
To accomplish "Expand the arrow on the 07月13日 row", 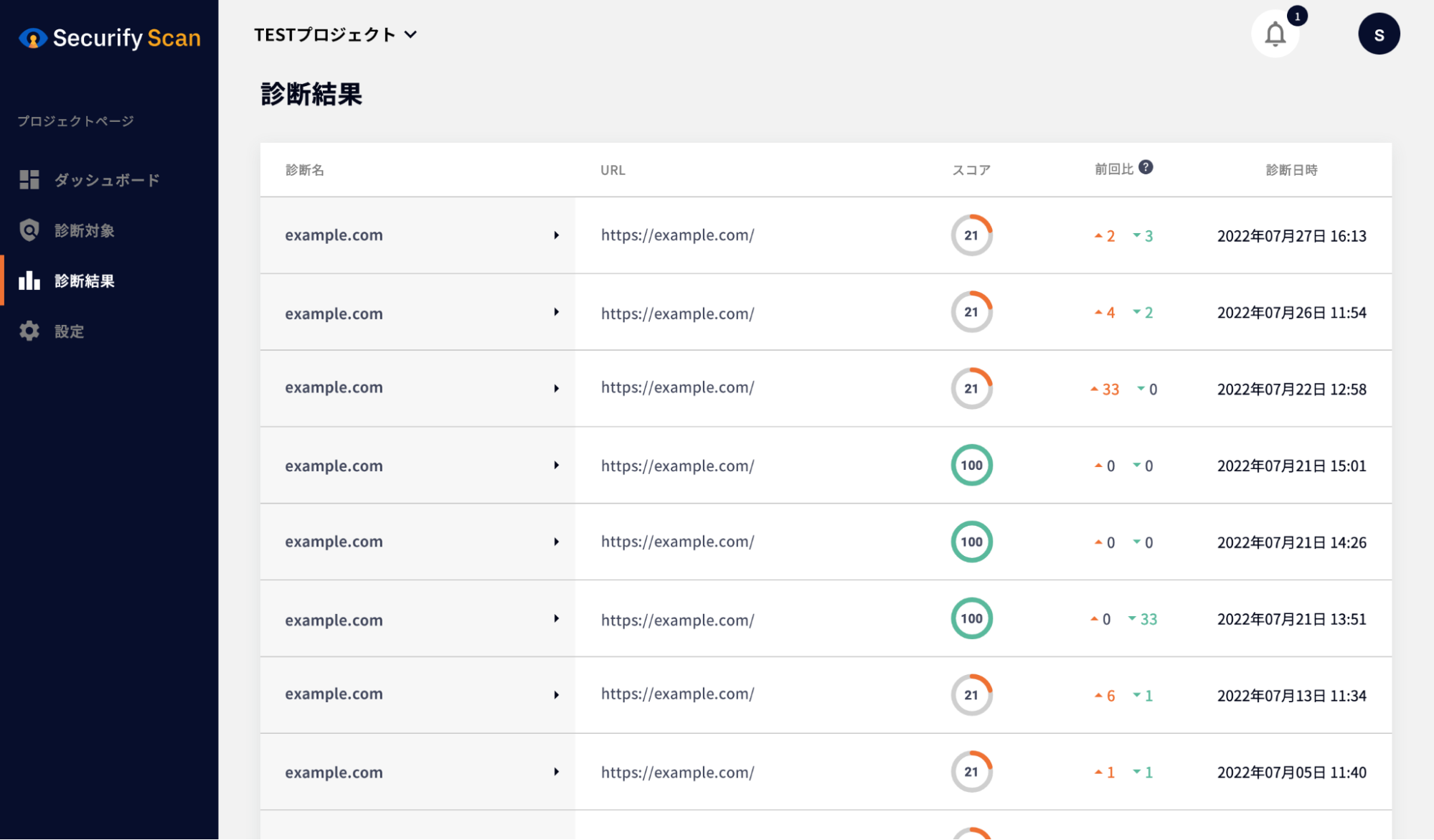I will coord(556,695).
